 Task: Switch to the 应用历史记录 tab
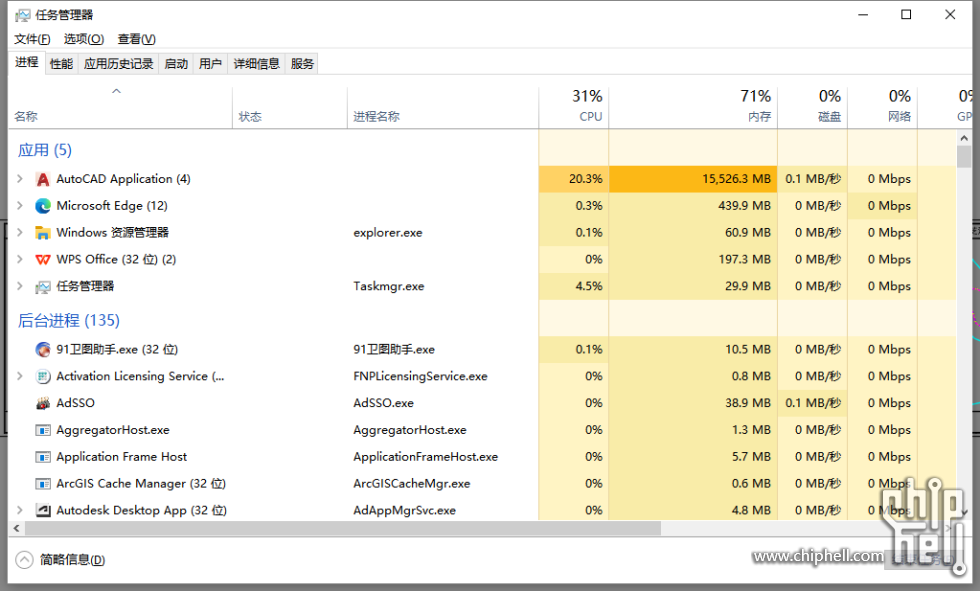(x=118, y=64)
